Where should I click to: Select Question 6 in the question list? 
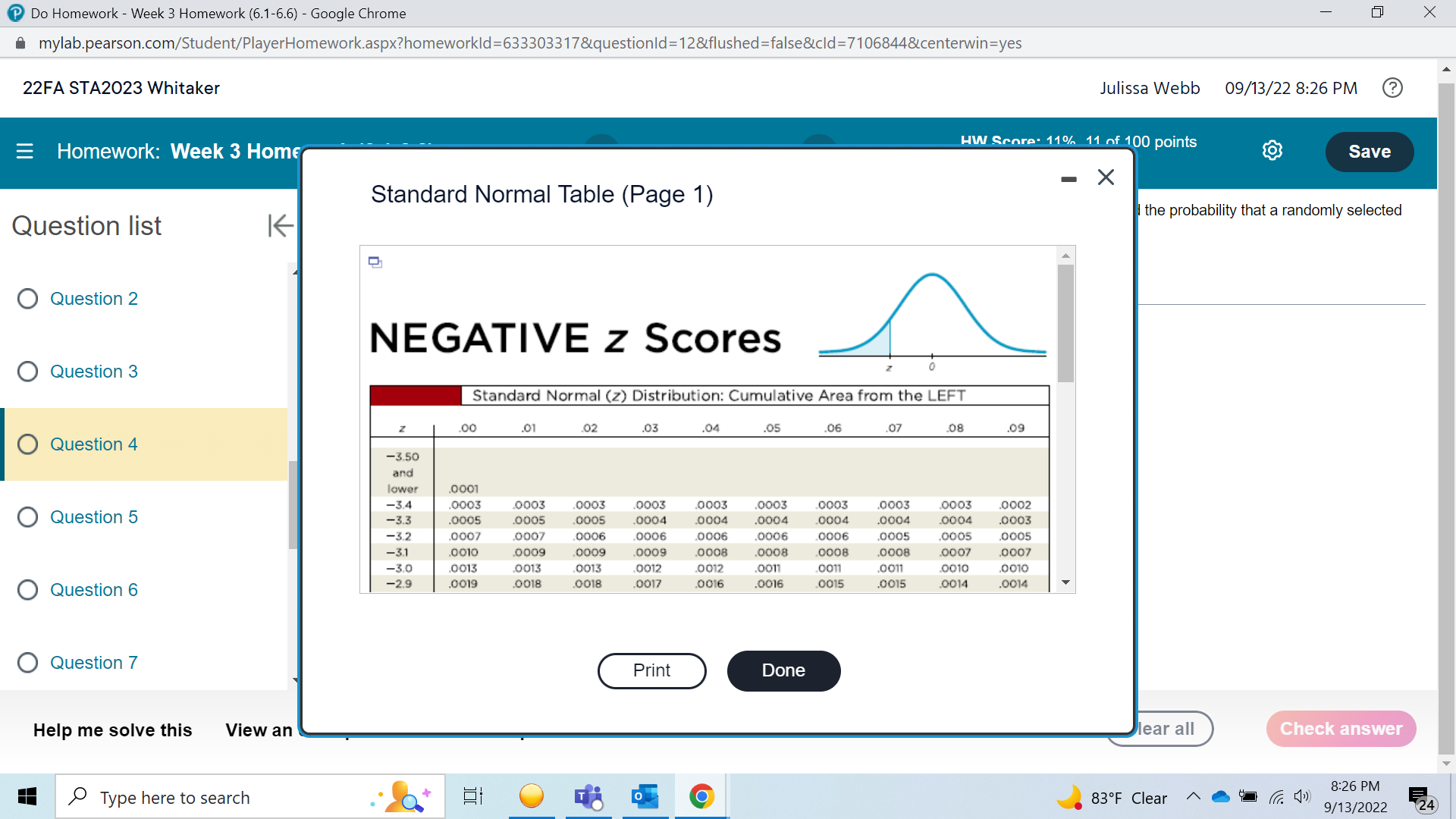tap(93, 589)
